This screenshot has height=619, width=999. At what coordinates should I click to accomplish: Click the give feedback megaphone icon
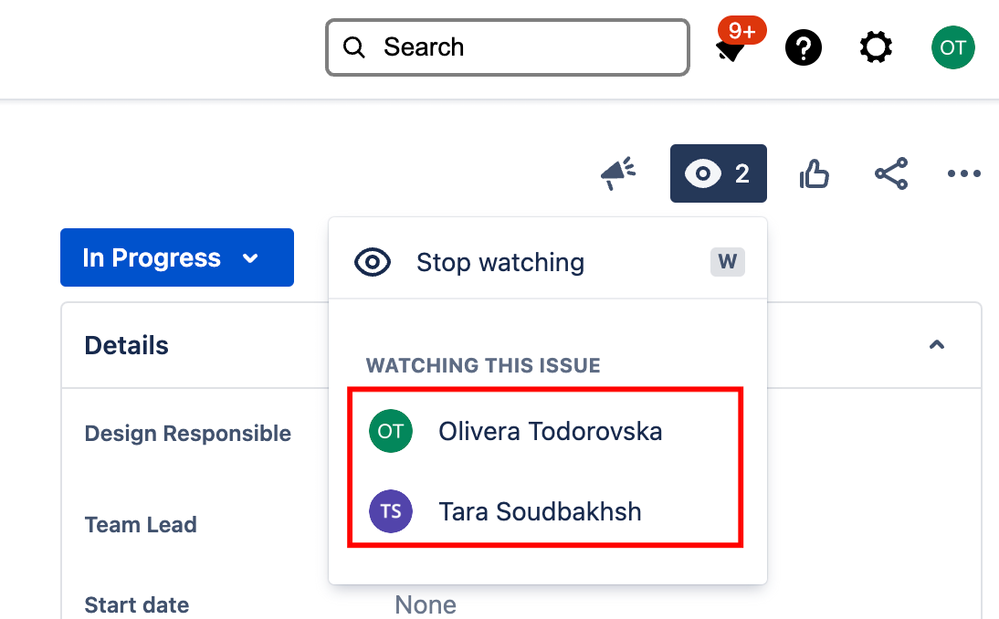click(x=618, y=173)
